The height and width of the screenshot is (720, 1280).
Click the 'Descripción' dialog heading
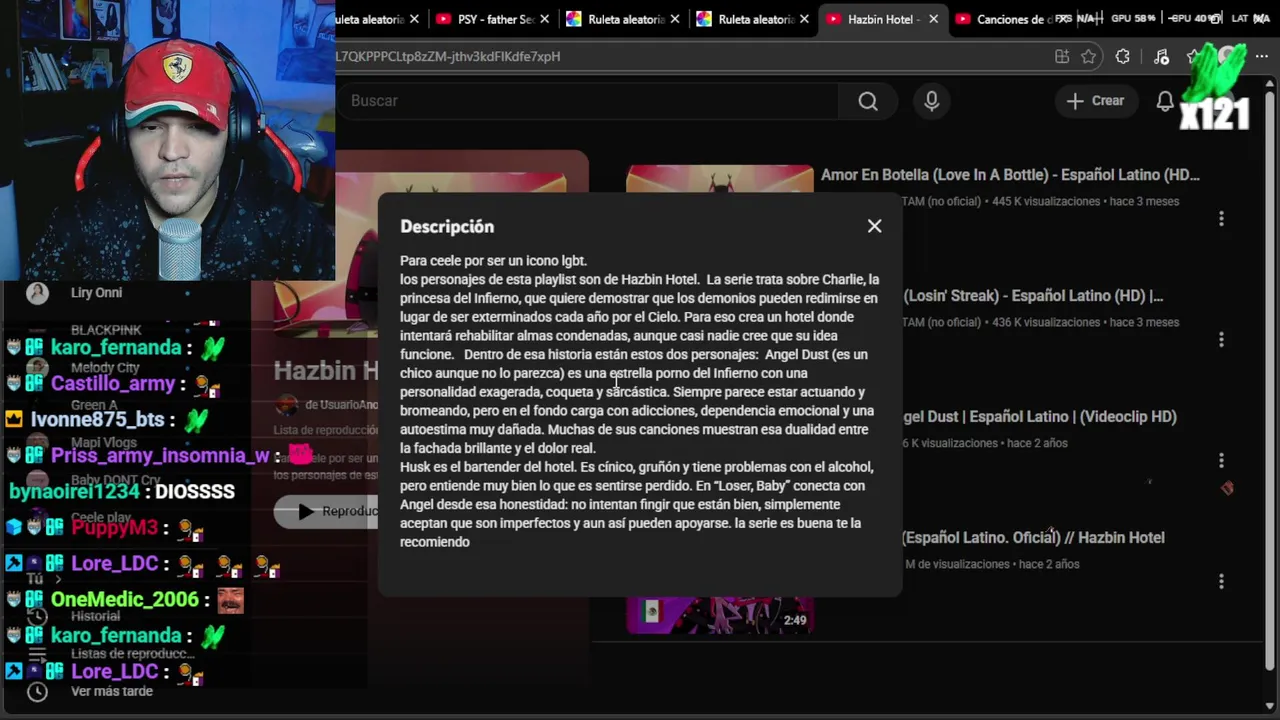tap(447, 227)
